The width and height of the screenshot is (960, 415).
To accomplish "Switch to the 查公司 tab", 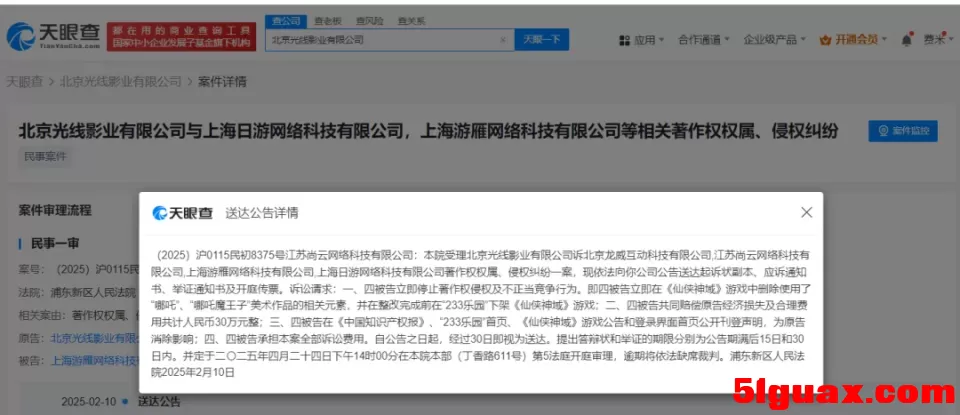I will click(x=285, y=21).
